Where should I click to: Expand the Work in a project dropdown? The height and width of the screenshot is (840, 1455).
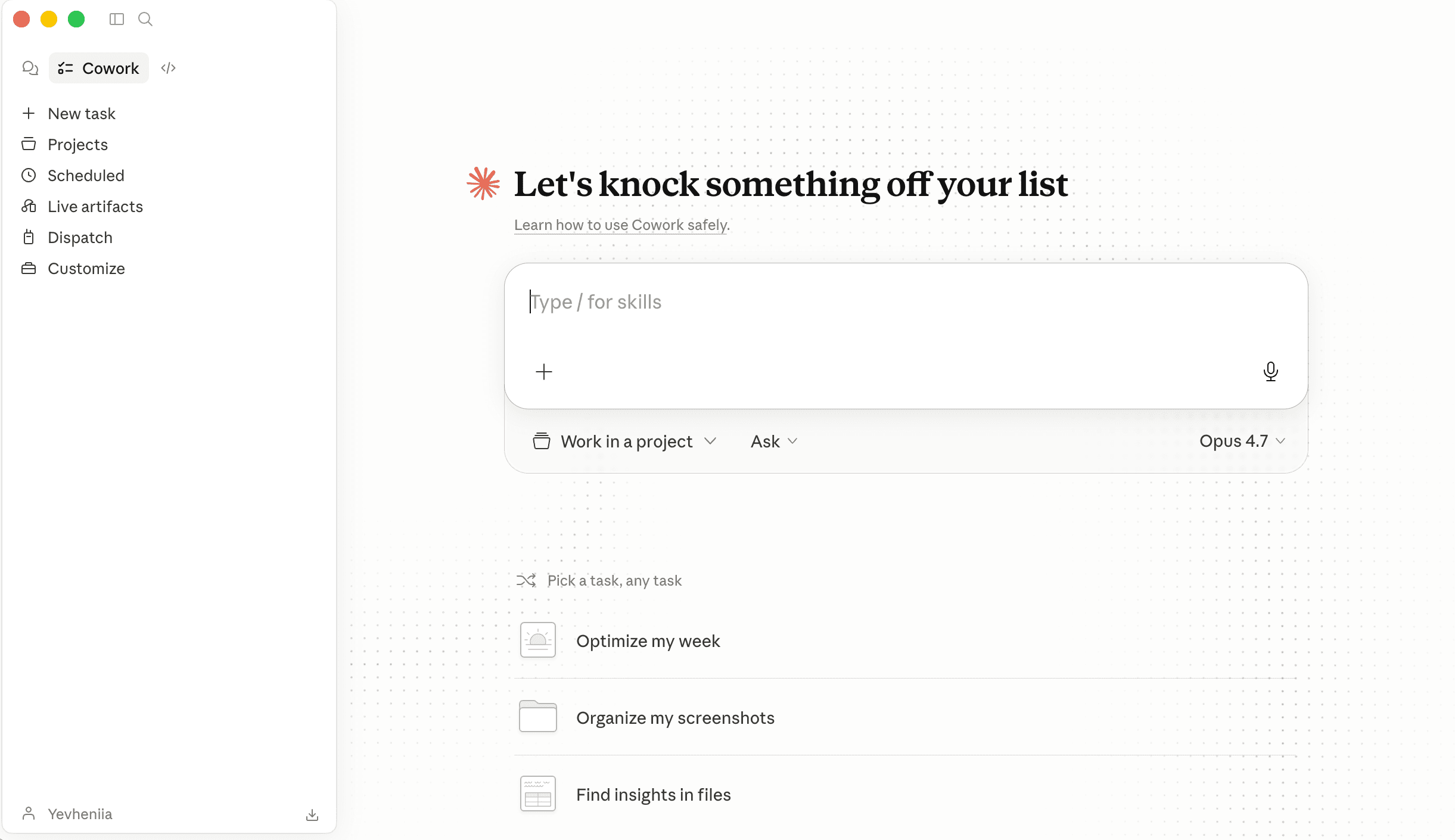(x=624, y=441)
